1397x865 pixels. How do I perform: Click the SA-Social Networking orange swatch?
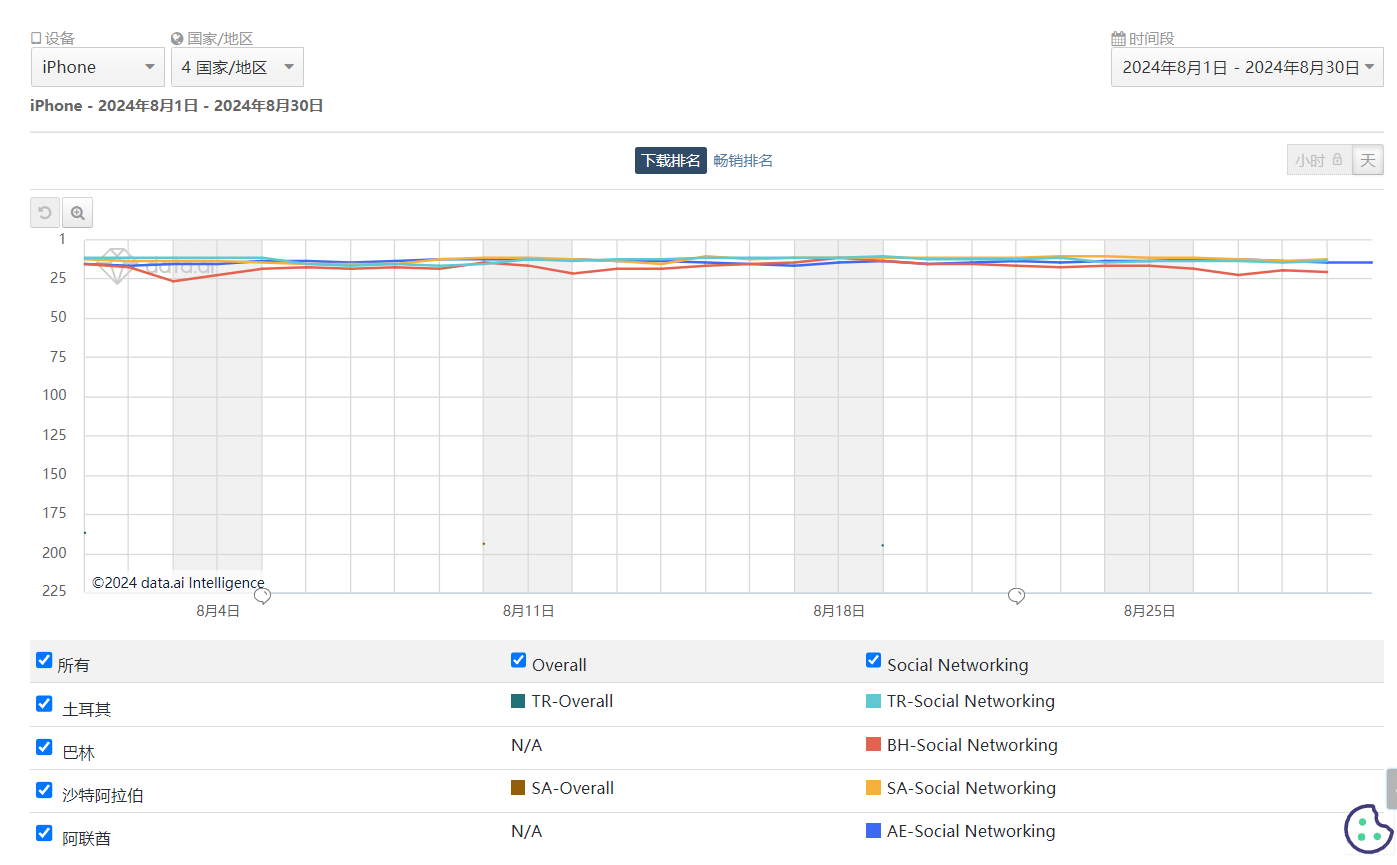click(x=873, y=787)
